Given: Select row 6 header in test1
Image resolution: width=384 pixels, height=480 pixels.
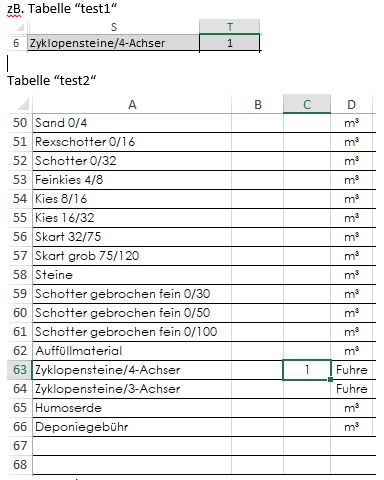Looking at the screenshot, I should coord(16,43).
